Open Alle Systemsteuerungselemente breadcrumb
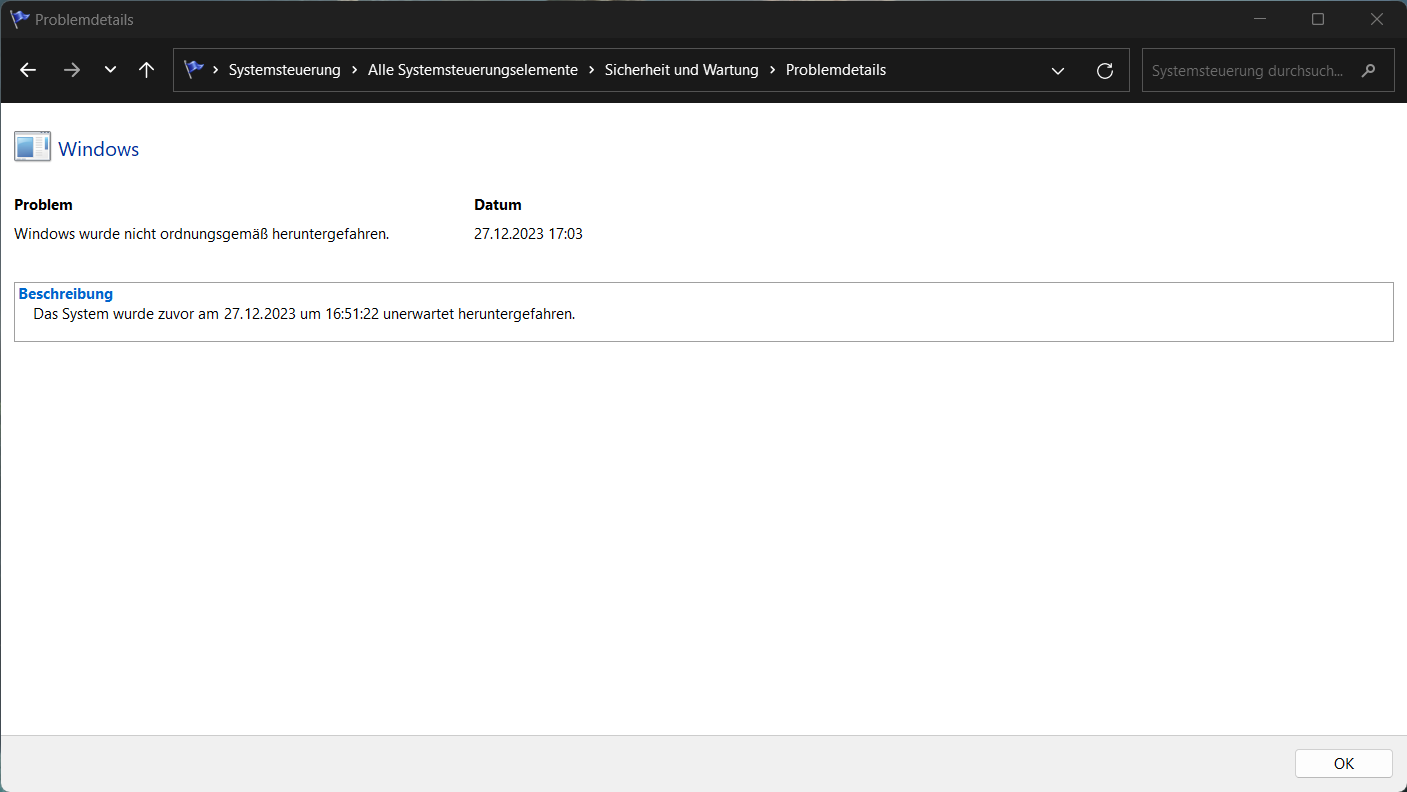Viewport: 1407px width, 792px height. 473,70
